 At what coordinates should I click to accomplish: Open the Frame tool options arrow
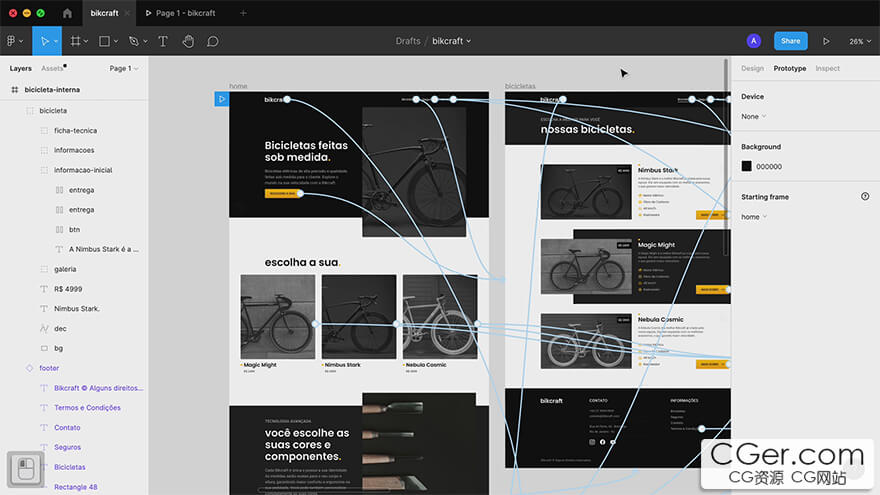tap(86, 42)
